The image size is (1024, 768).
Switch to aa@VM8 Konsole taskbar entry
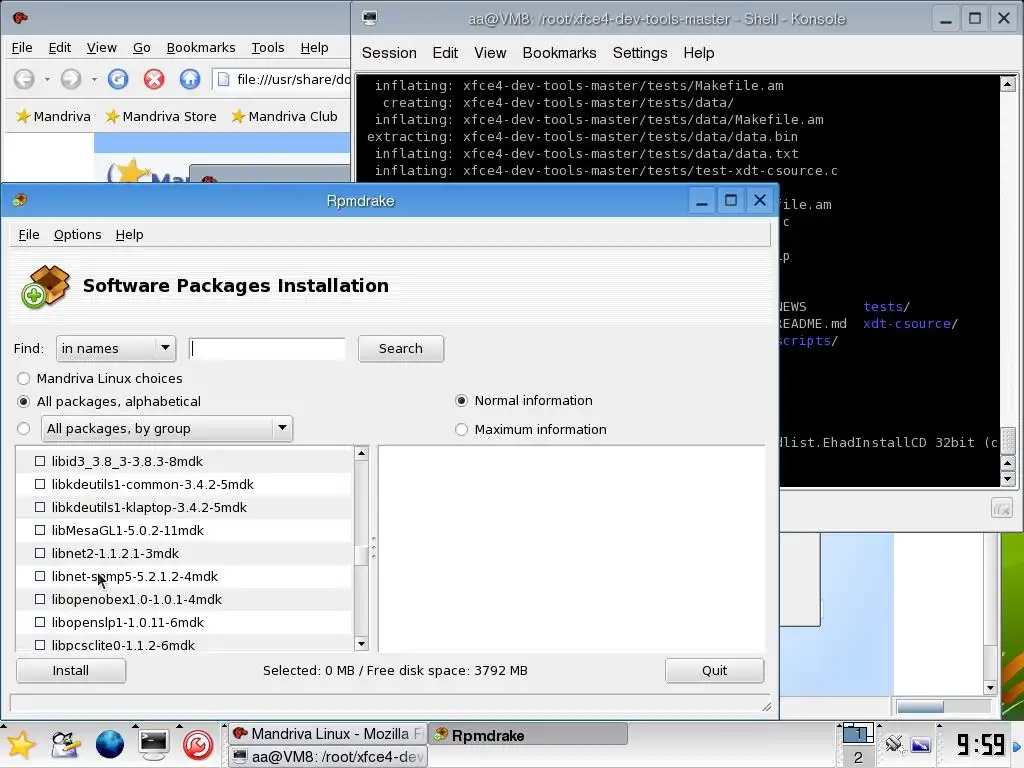point(327,757)
